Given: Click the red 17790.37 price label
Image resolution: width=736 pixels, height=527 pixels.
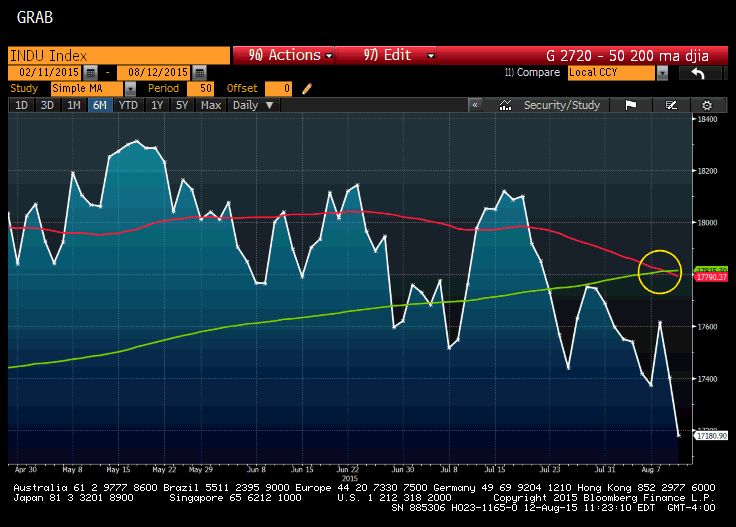Looking at the screenshot, I should pyautogui.click(x=711, y=277).
